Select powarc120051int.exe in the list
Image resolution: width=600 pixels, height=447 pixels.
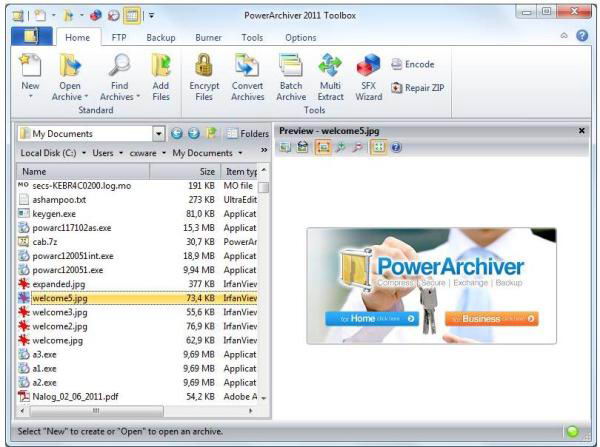click(137, 256)
